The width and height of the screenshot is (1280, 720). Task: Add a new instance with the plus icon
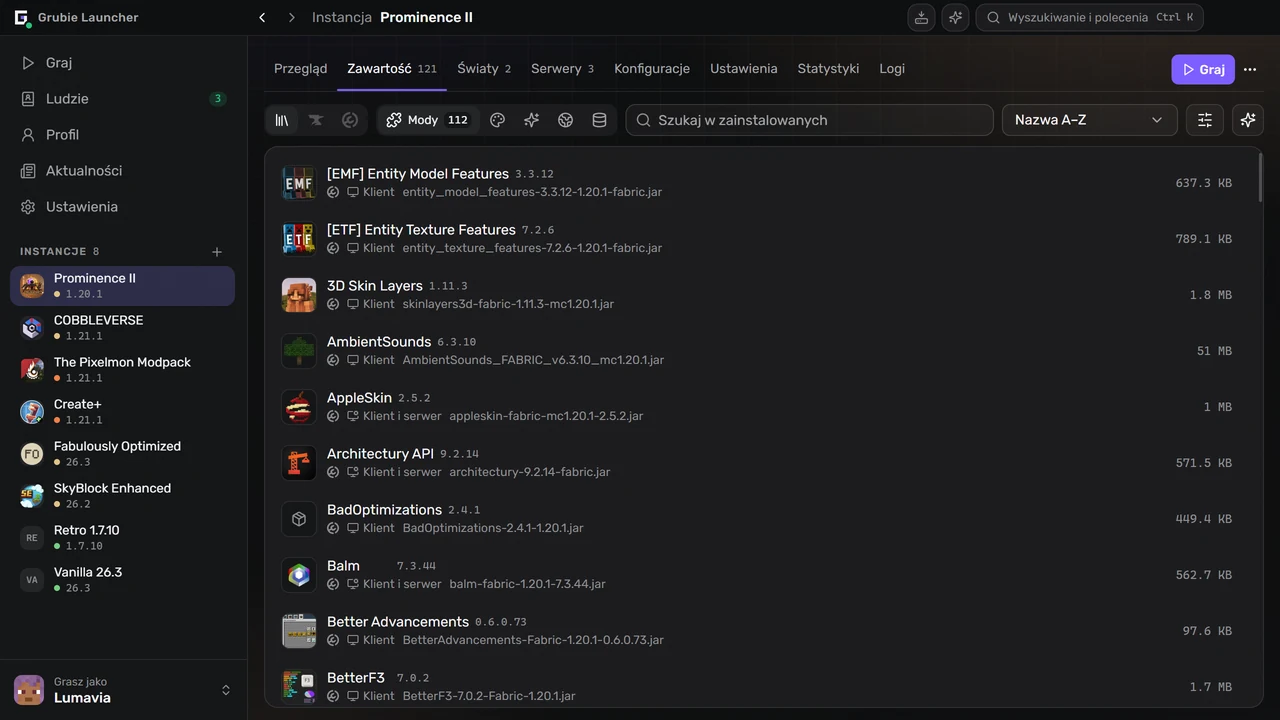pyautogui.click(x=217, y=252)
